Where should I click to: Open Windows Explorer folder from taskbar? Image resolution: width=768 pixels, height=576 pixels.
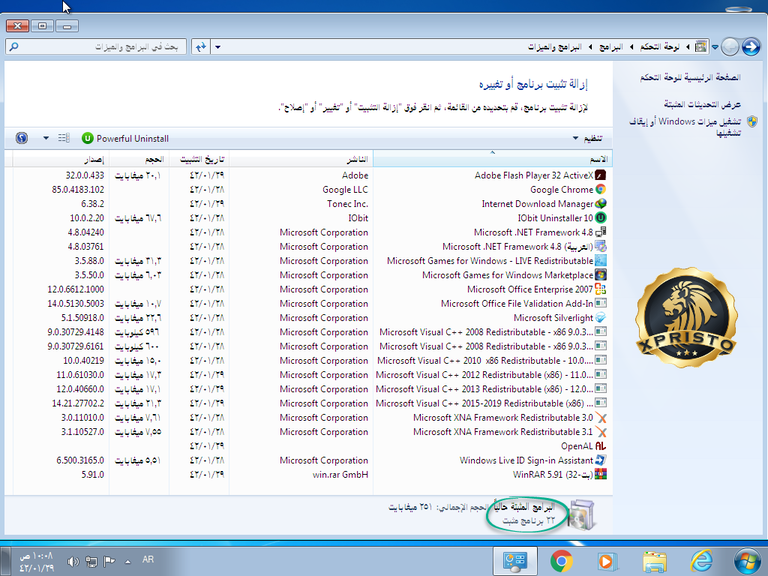click(x=655, y=561)
